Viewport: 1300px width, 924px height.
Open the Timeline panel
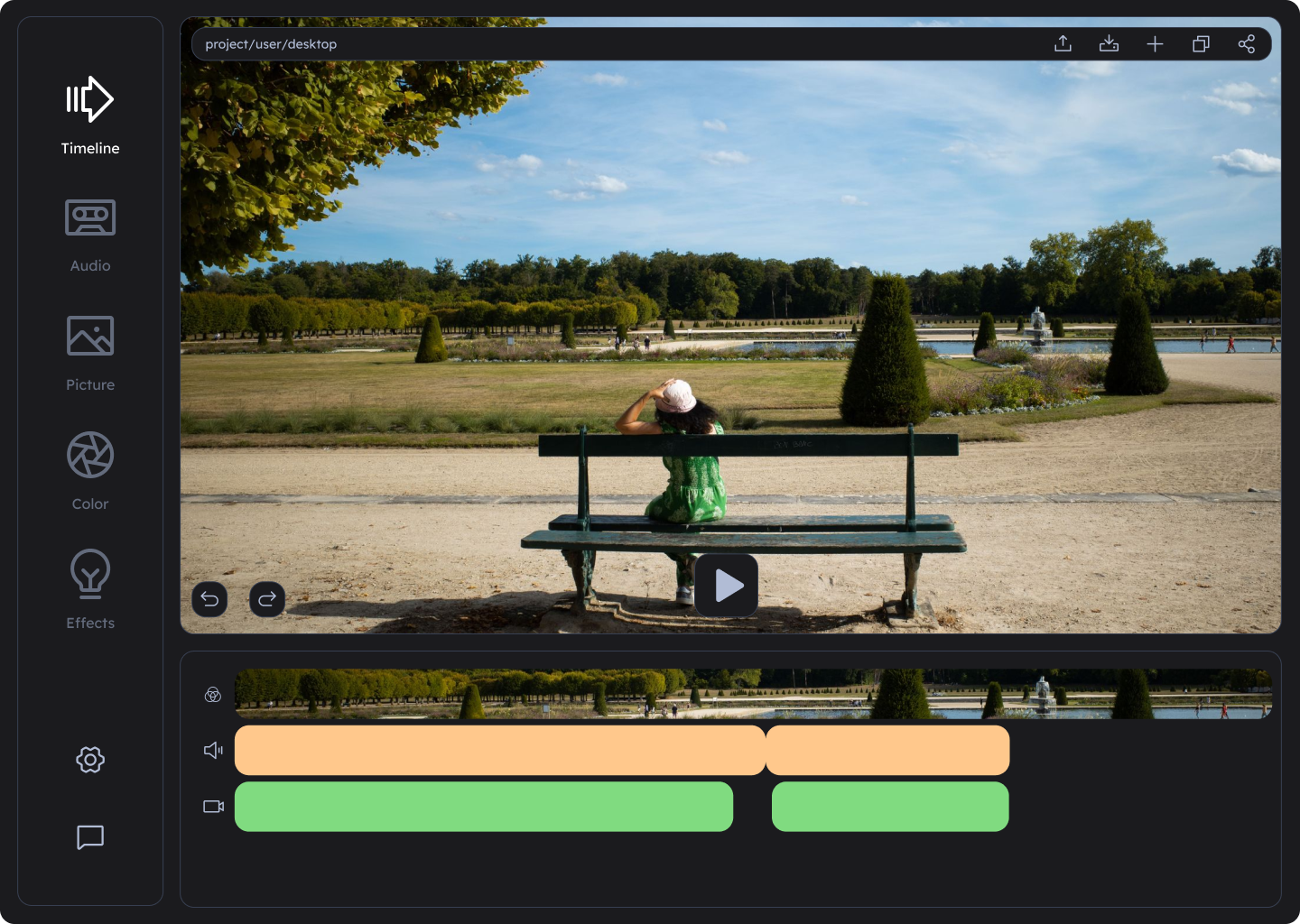click(90, 116)
